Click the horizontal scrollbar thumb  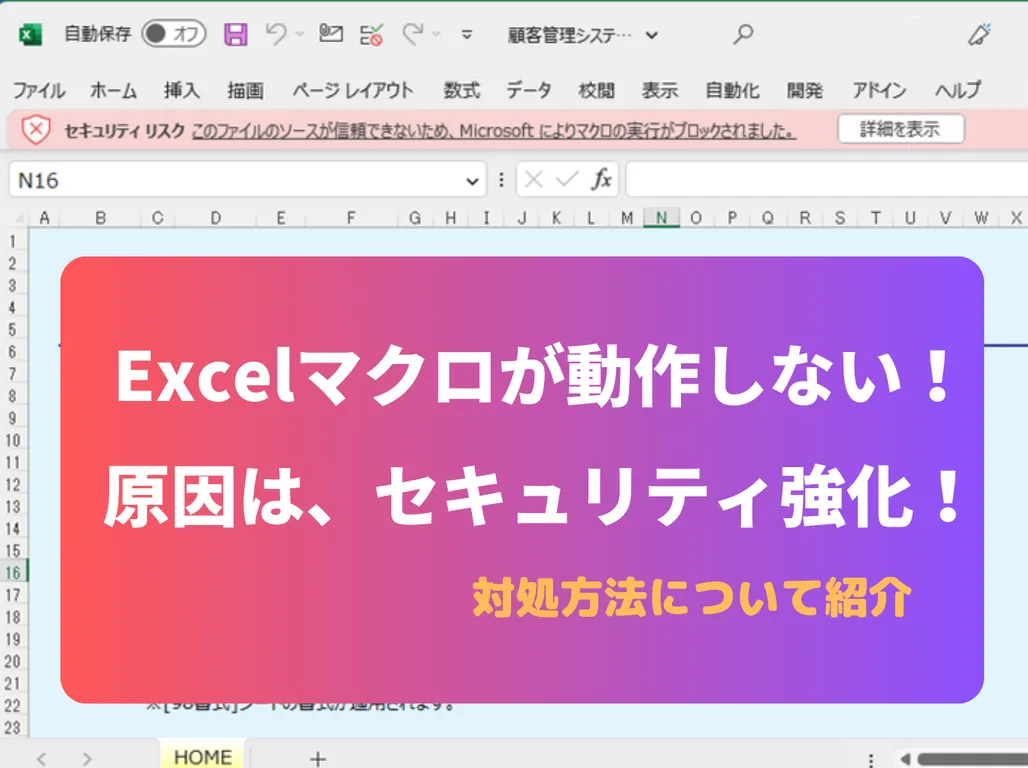tap(973, 759)
